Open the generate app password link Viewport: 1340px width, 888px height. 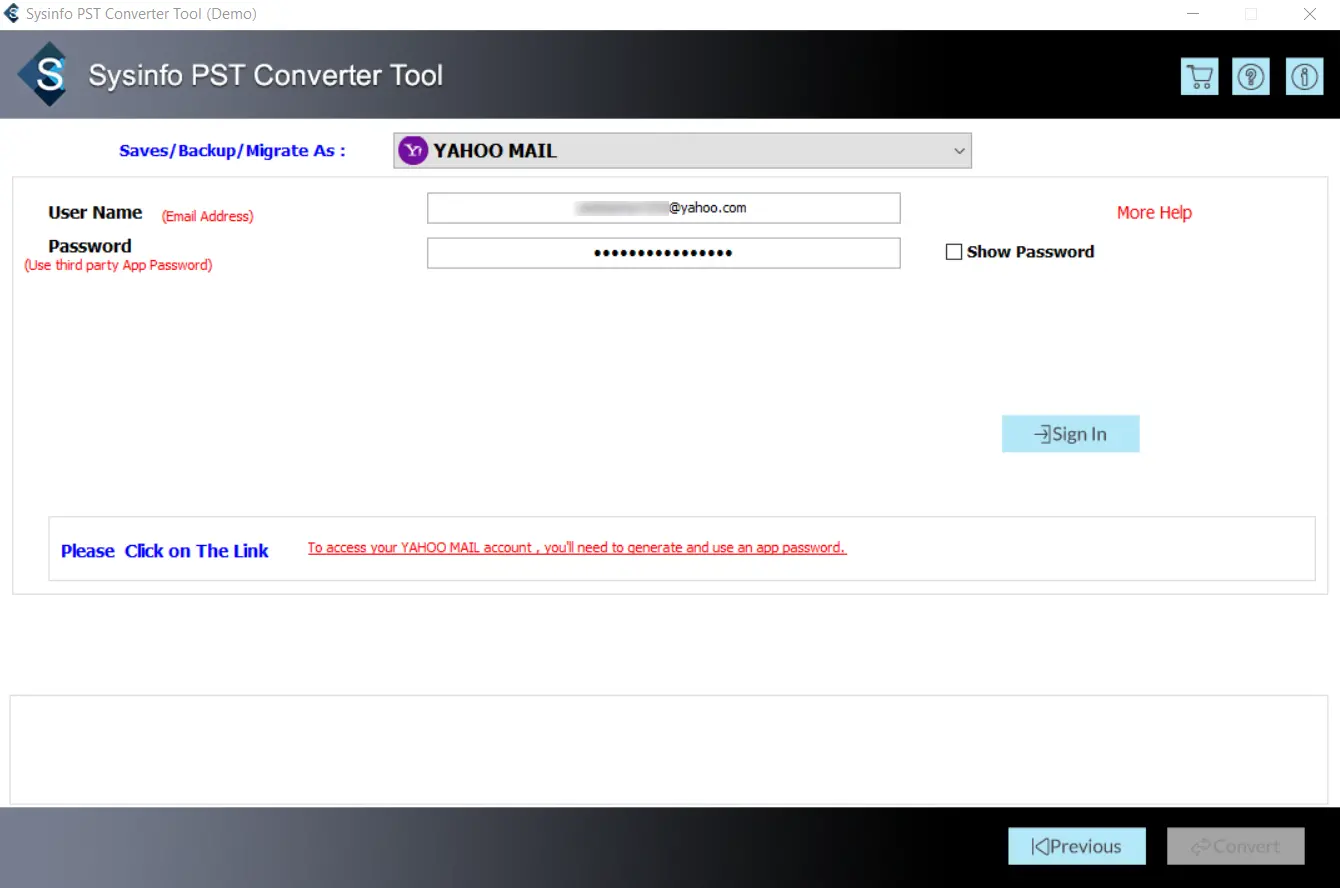pos(577,548)
